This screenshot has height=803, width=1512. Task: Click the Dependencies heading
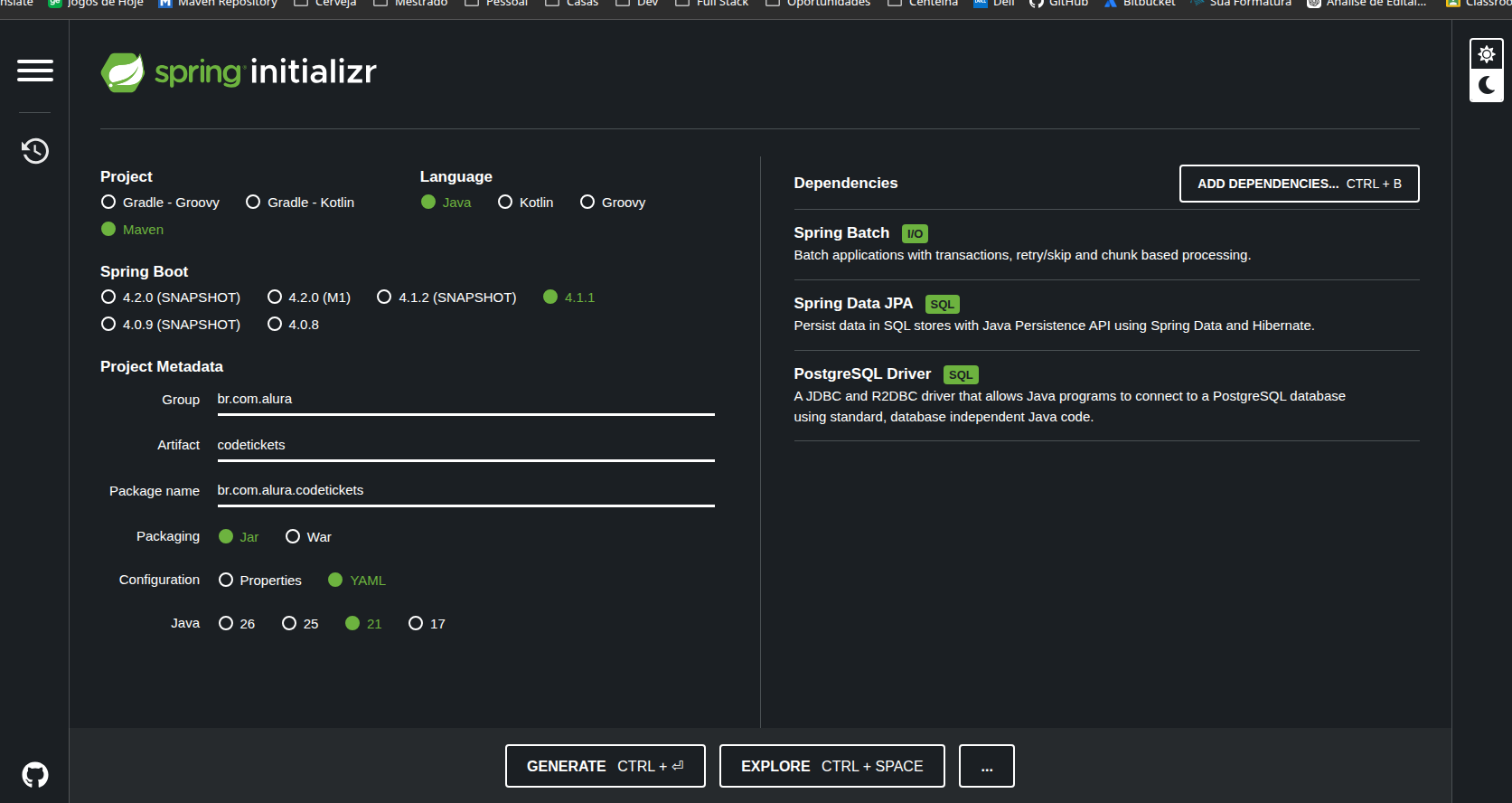click(x=846, y=184)
